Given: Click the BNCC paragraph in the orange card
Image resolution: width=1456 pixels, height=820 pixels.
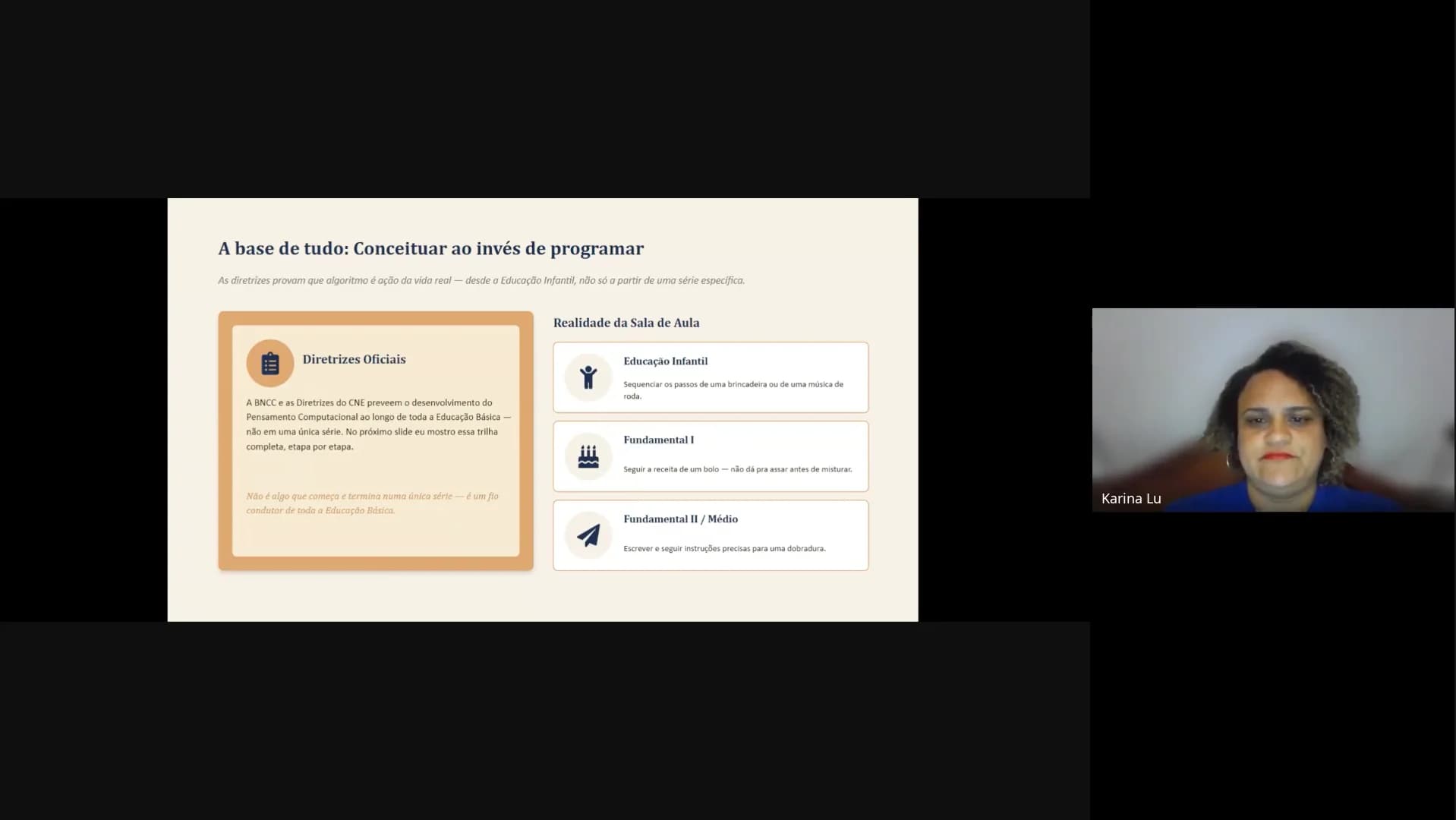Looking at the screenshot, I should 378,424.
